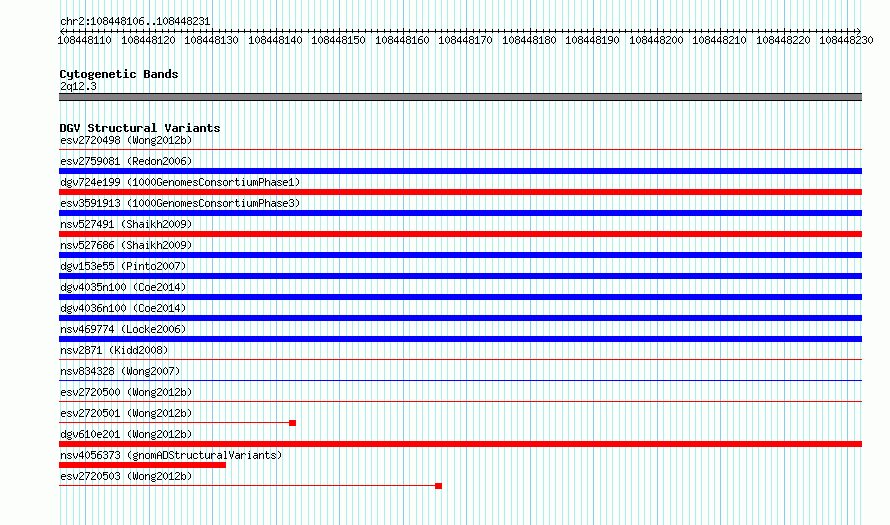The image size is (890, 525).
Task: Click the blue bar of nsv469774
Action: [x=460, y=339]
